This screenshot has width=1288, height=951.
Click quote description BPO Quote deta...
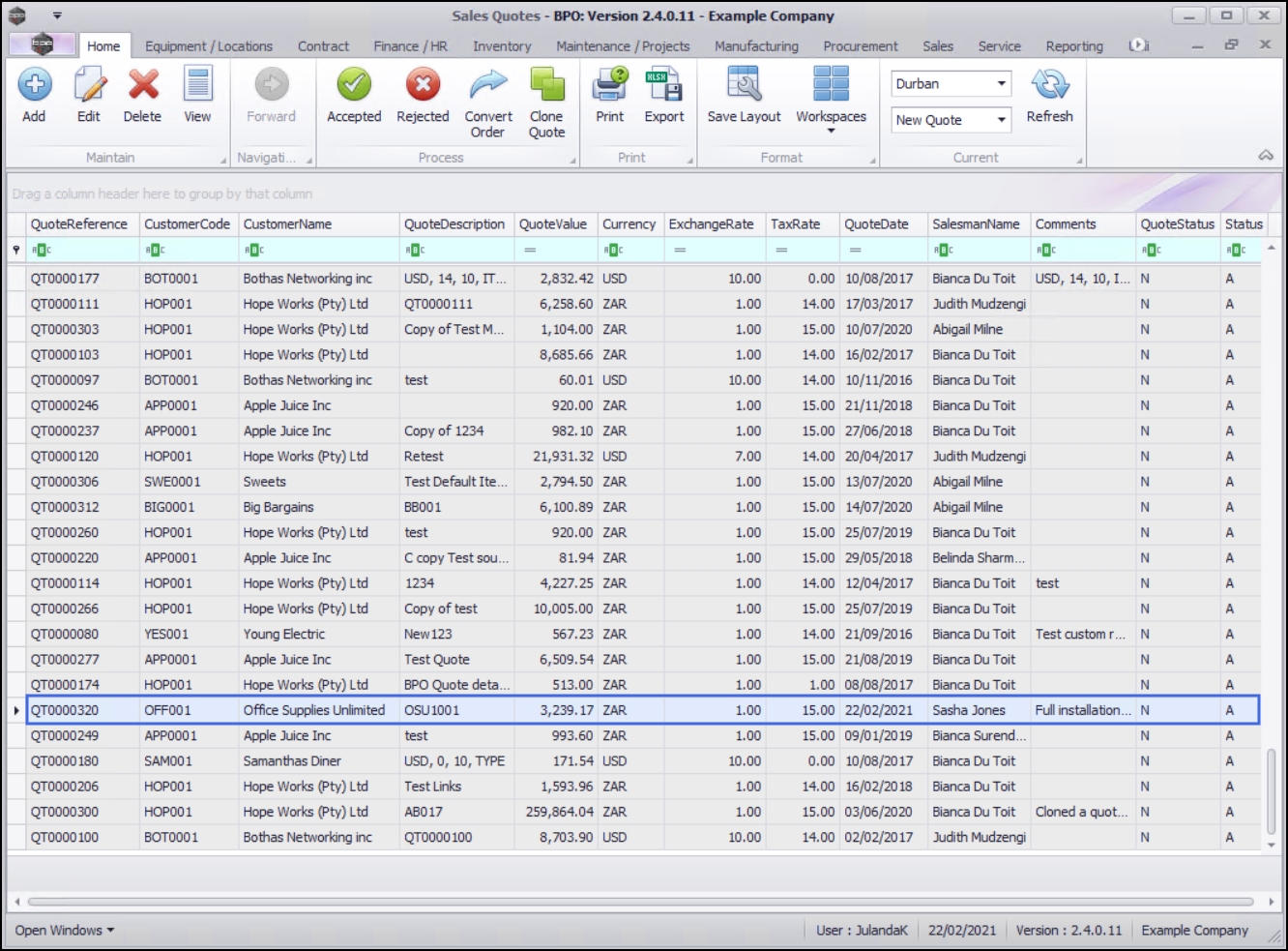[456, 685]
